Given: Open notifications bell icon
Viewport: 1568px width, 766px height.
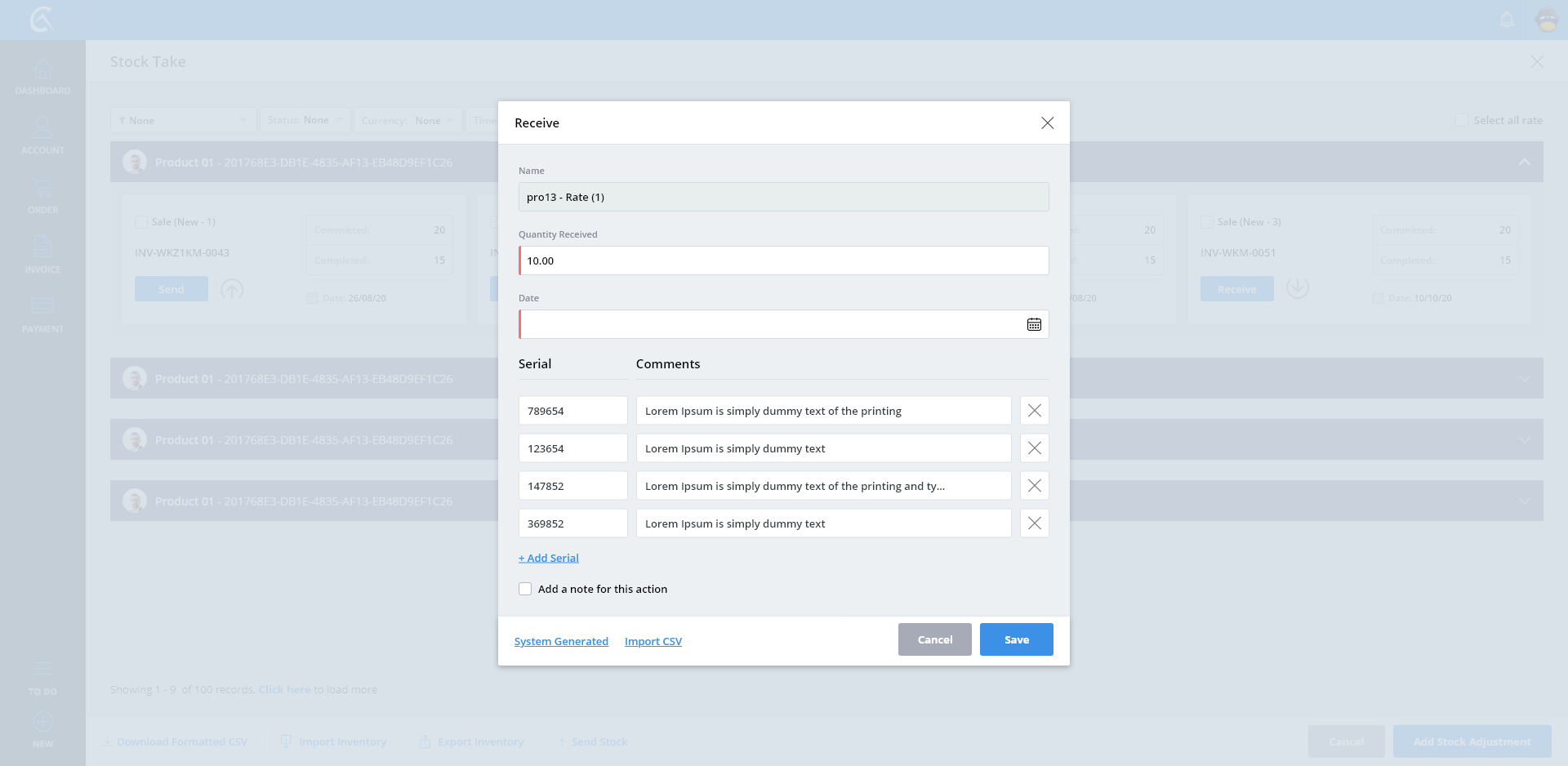Looking at the screenshot, I should [1507, 20].
